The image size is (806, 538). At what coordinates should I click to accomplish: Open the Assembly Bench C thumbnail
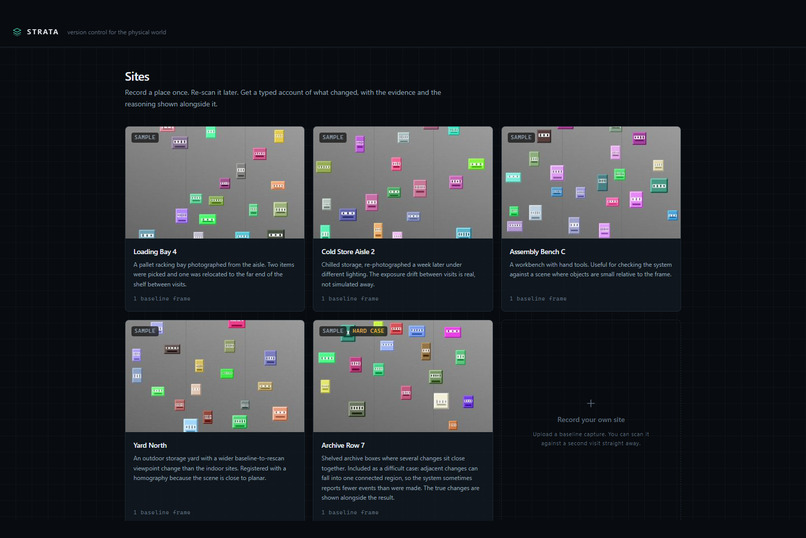point(591,182)
